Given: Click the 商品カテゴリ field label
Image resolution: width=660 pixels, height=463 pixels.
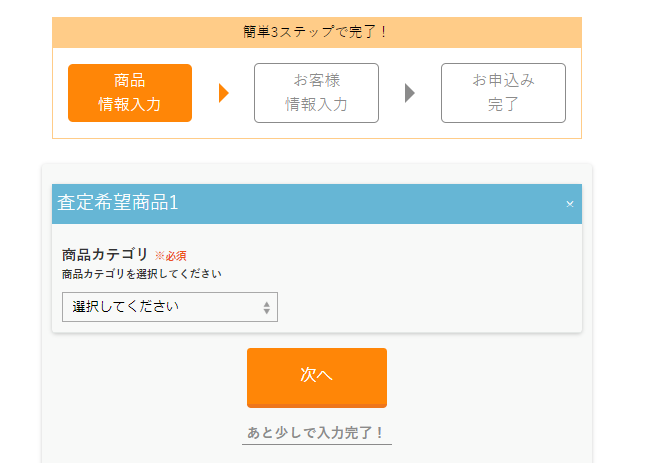Looking at the screenshot, I should tap(105, 255).
